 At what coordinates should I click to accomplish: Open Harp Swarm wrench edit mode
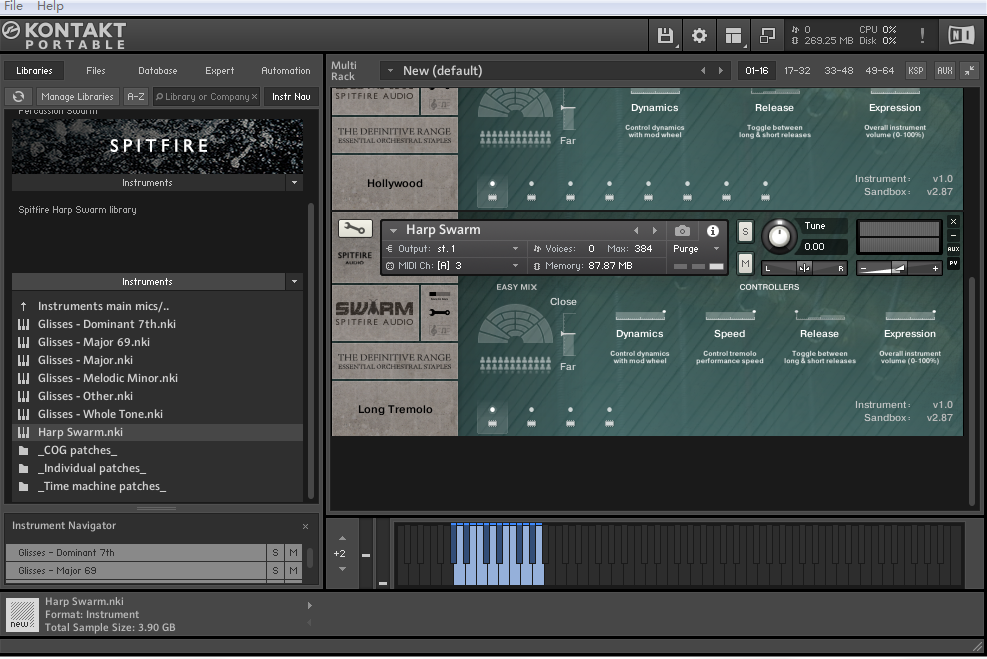(355, 228)
